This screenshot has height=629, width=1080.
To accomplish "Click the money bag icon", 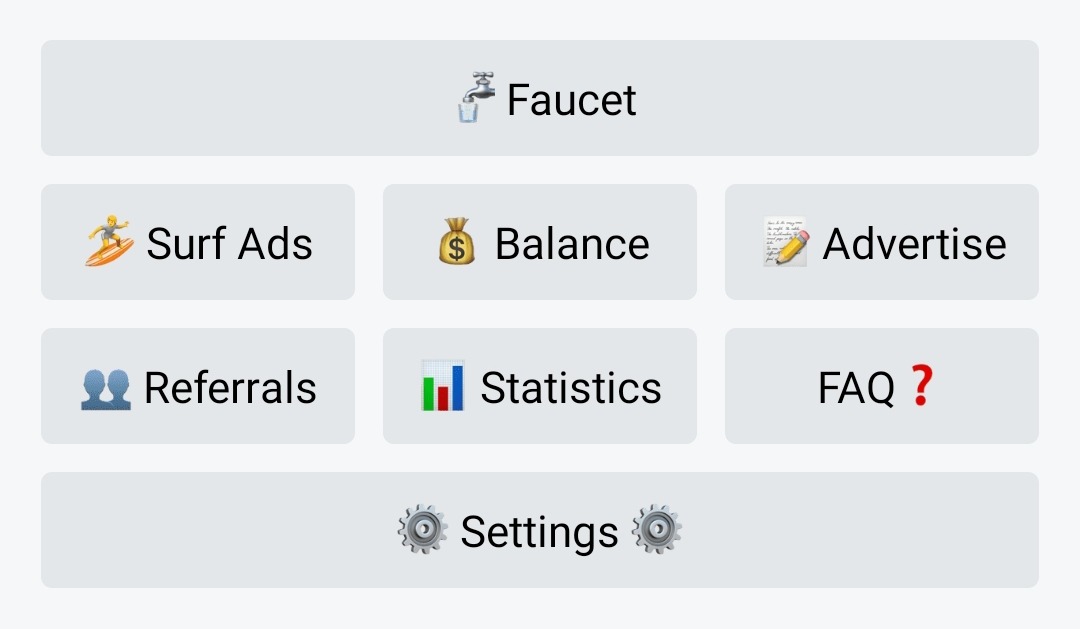I will pos(457,242).
